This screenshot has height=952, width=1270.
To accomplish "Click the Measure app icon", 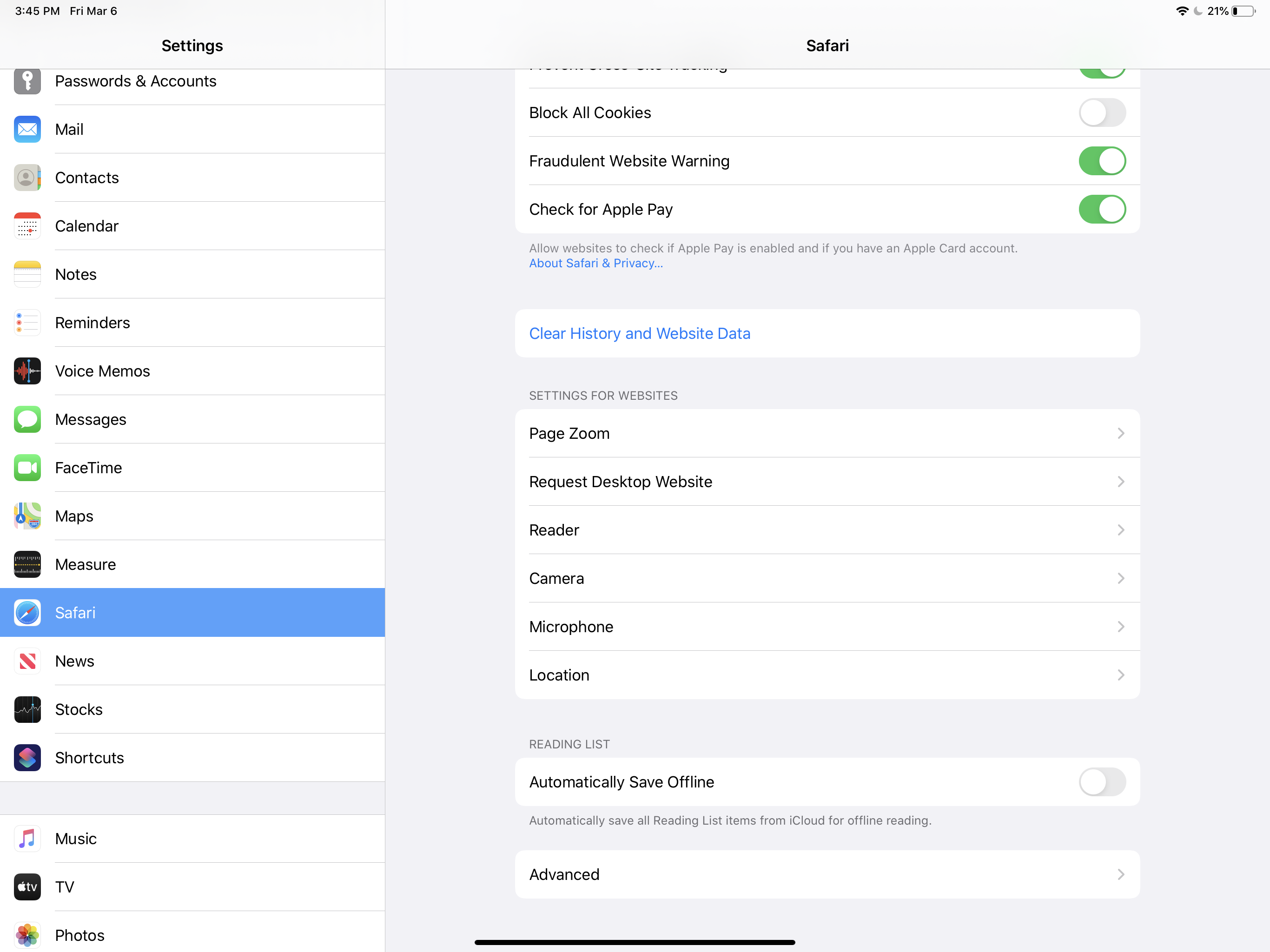I will [x=27, y=564].
